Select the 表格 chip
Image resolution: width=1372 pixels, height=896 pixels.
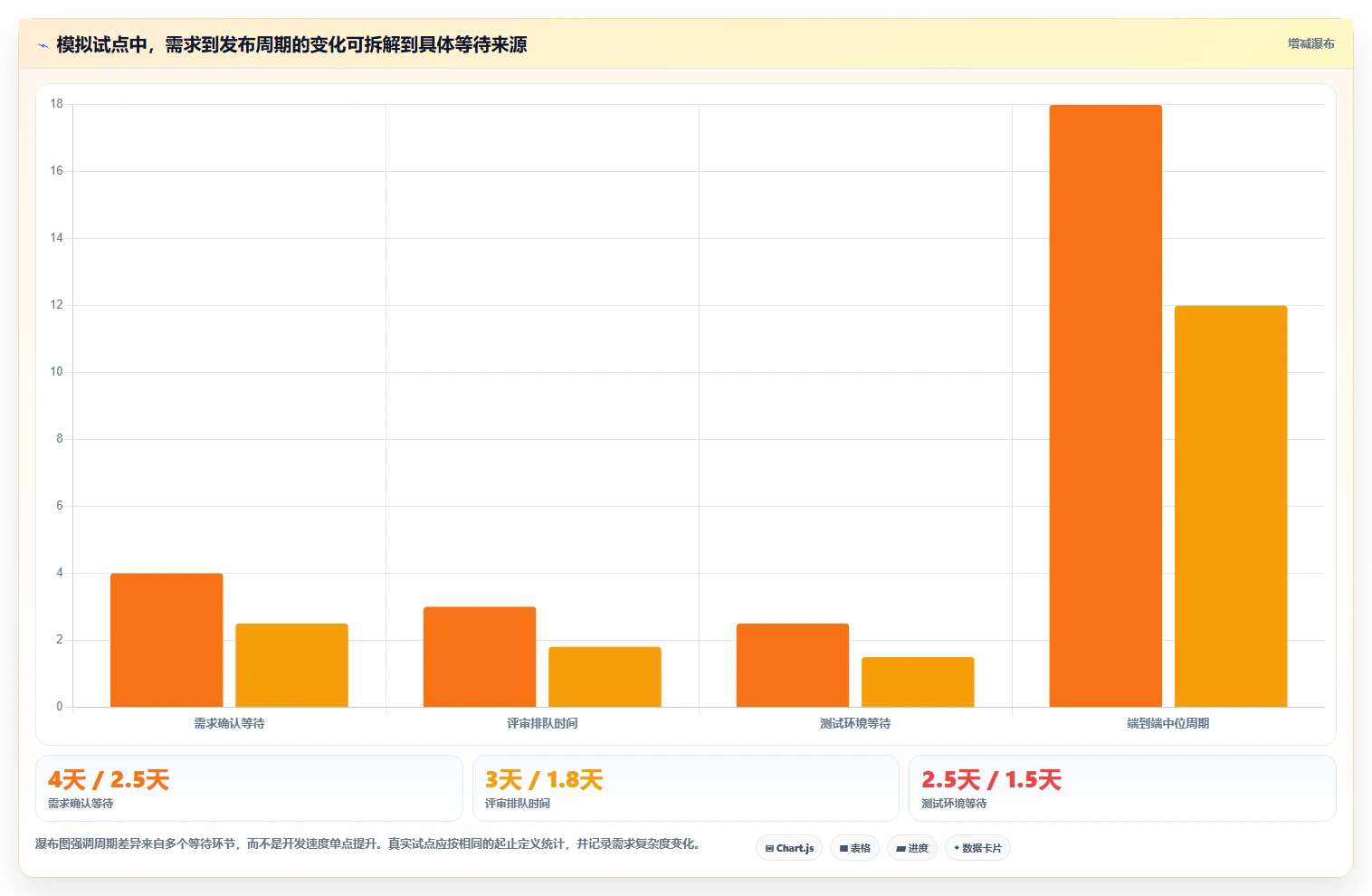click(854, 848)
